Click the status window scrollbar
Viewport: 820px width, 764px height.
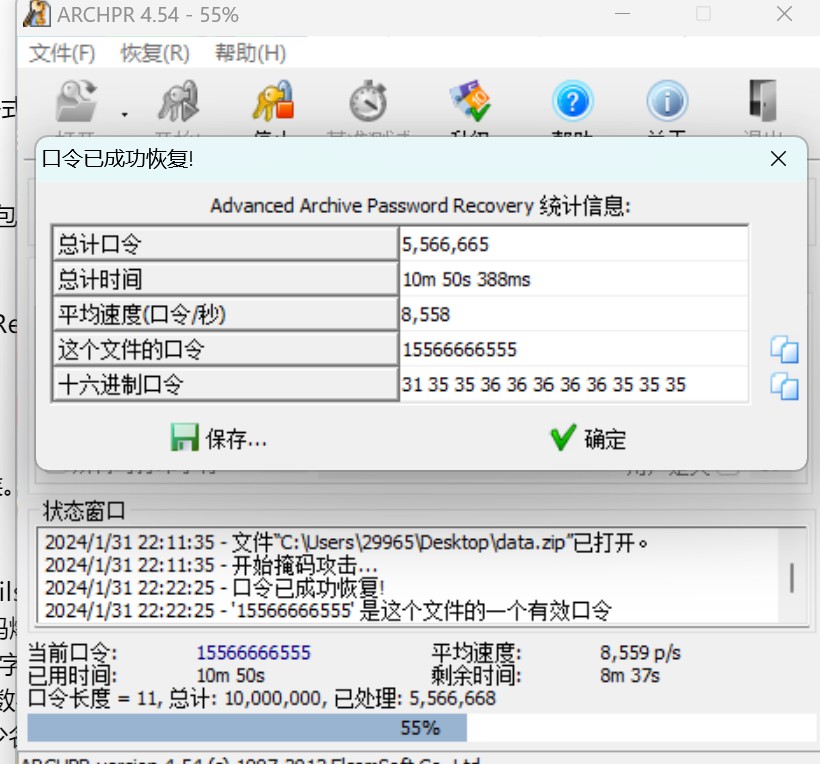(x=792, y=577)
